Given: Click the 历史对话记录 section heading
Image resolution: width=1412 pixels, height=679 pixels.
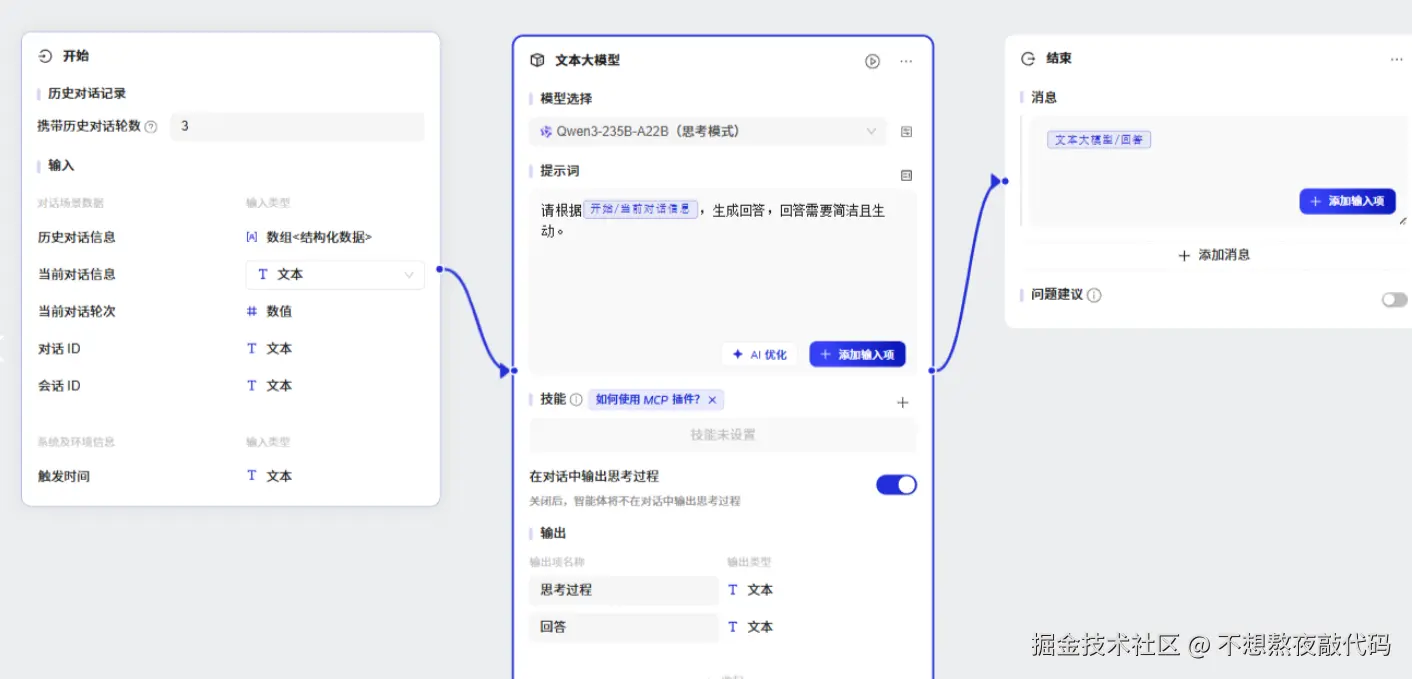Looking at the screenshot, I should tap(87, 93).
